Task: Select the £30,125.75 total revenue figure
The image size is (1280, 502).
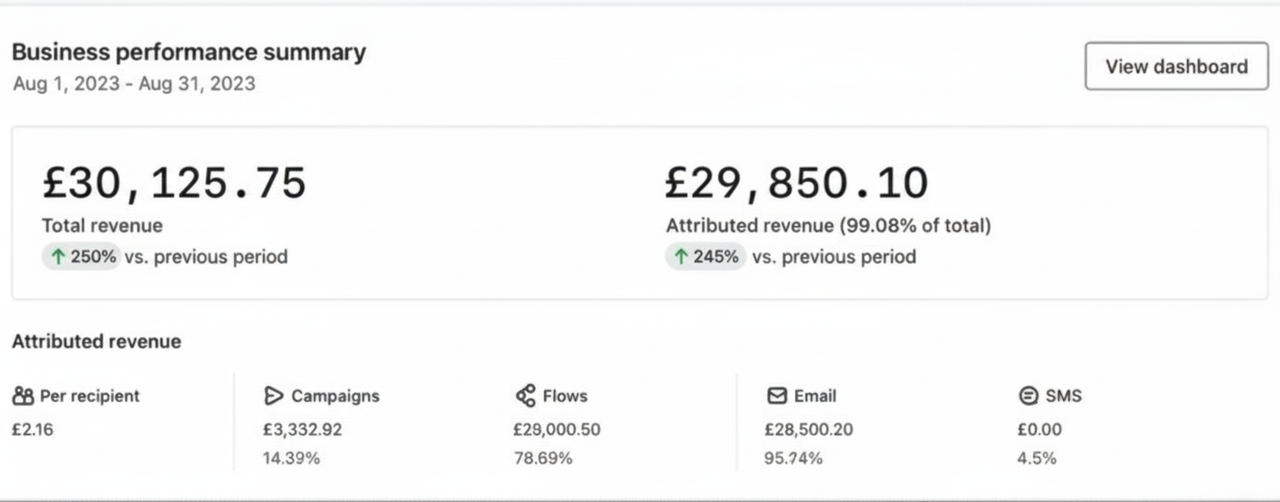Action: point(174,183)
